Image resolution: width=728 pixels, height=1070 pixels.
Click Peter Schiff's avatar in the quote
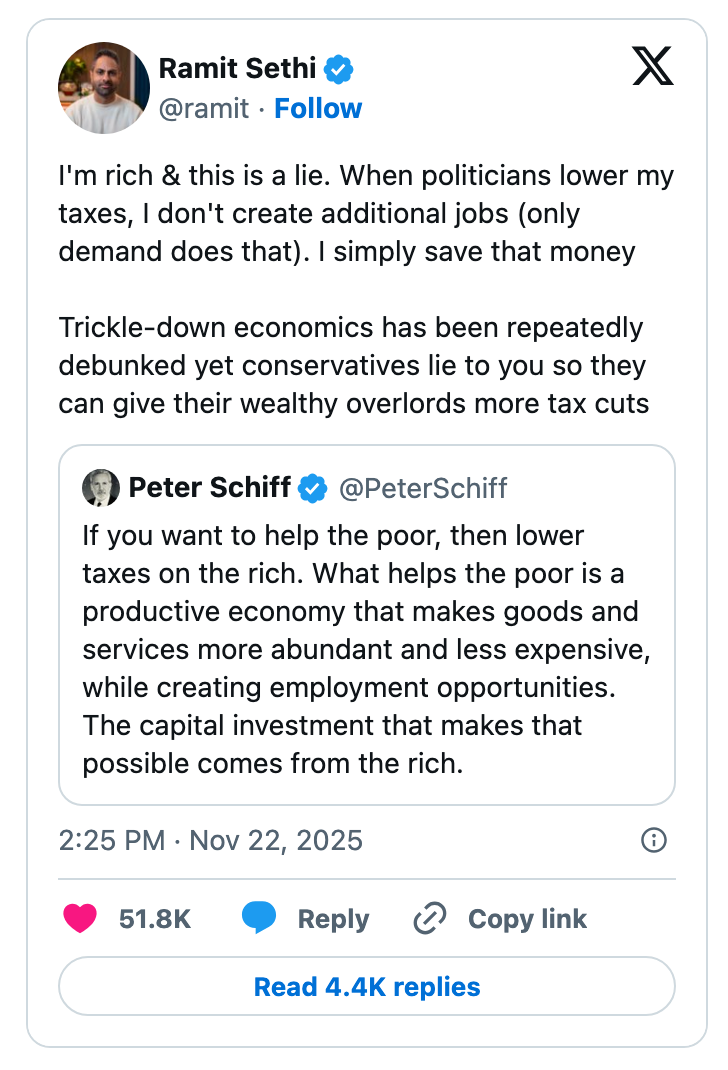pyautogui.click(x=100, y=488)
